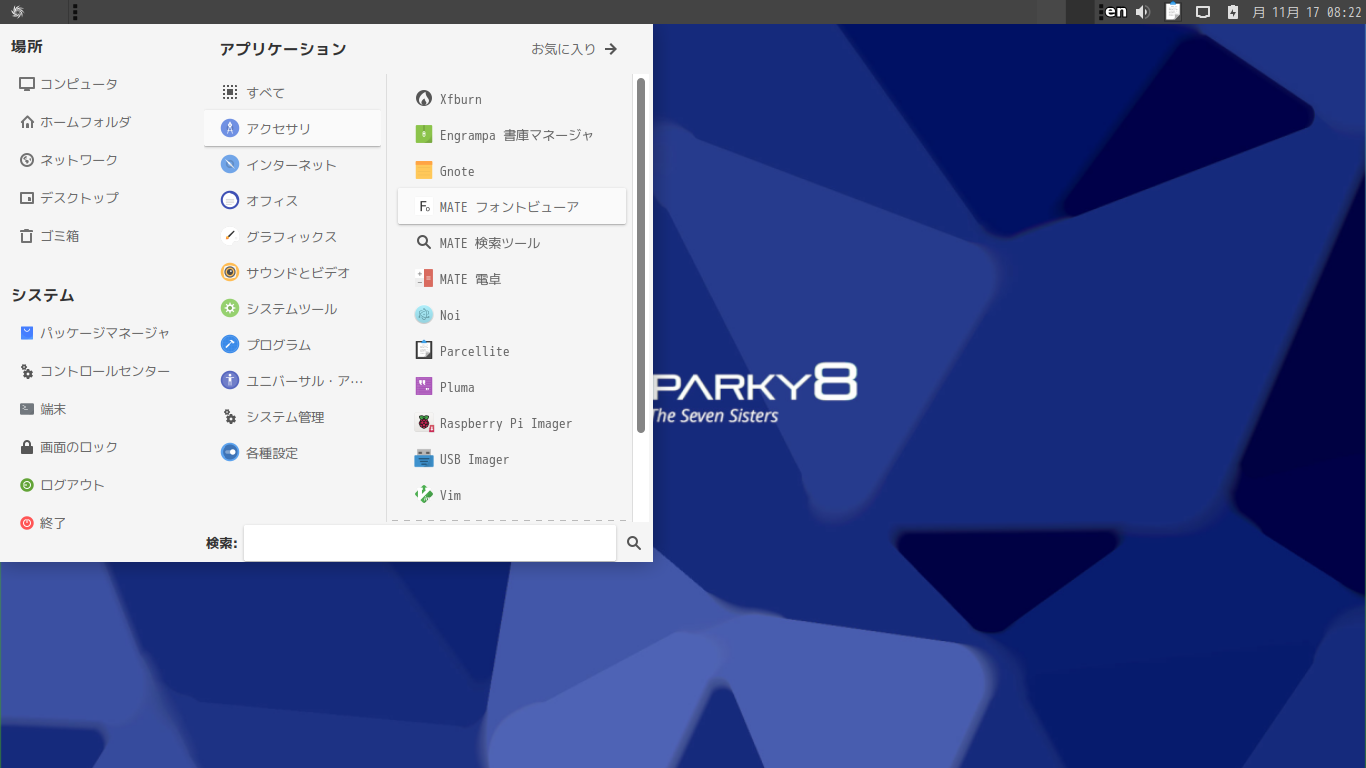The image size is (1366, 768).
Task: Focus the 検索 search input field
Action: [430, 543]
